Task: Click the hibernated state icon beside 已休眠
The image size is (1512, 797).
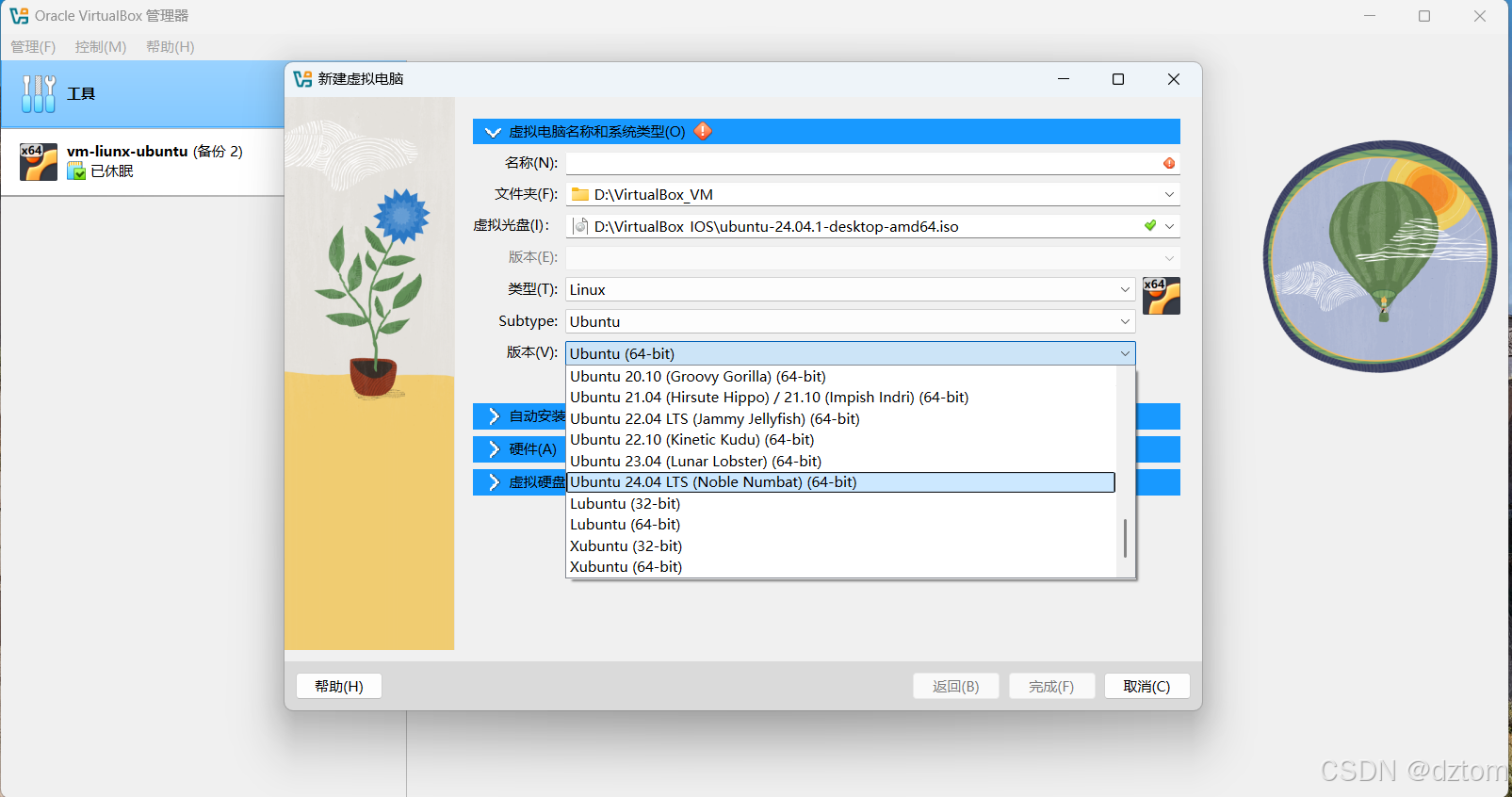Action: [x=76, y=171]
